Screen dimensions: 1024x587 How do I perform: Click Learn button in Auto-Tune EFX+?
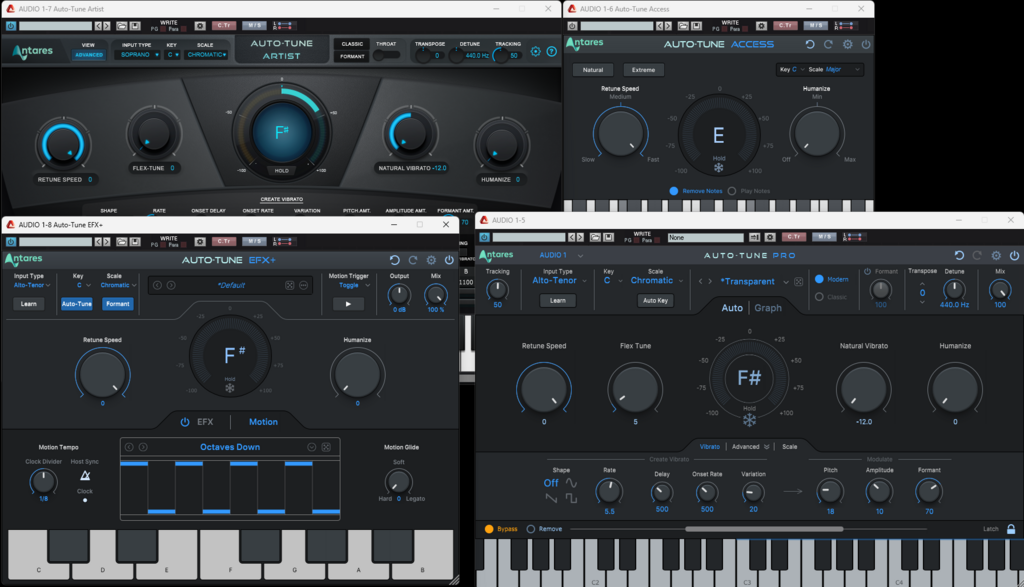click(29, 304)
